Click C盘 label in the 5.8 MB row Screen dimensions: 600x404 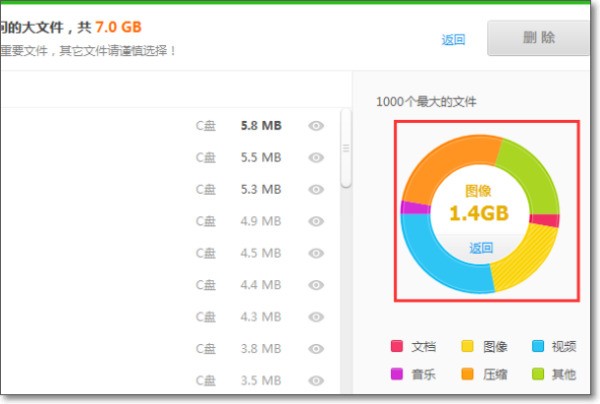[x=206, y=125]
